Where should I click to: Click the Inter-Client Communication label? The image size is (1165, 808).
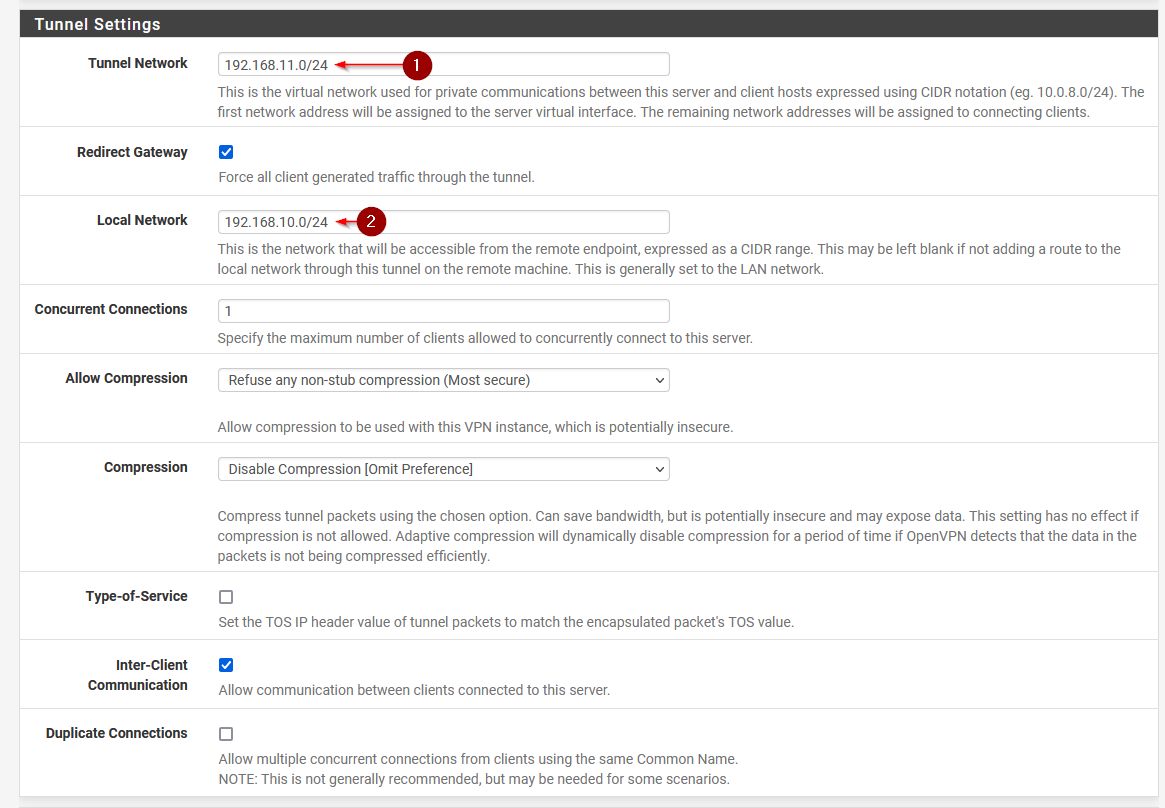(x=137, y=675)
